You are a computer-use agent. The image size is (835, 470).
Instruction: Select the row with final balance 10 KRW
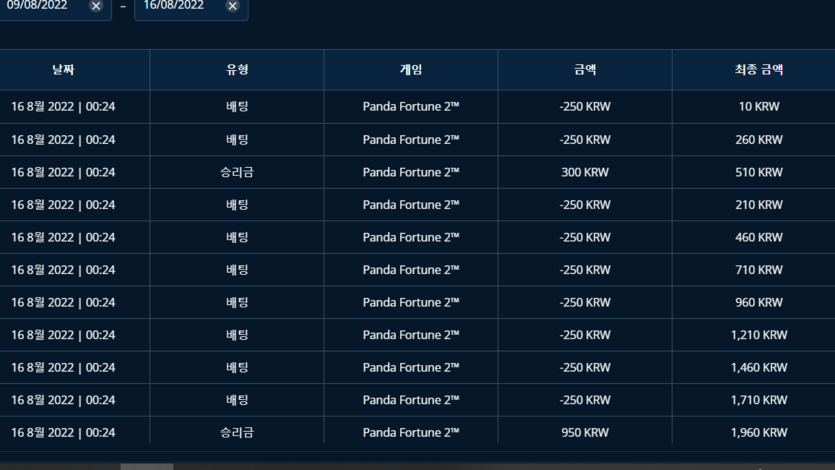418,106
